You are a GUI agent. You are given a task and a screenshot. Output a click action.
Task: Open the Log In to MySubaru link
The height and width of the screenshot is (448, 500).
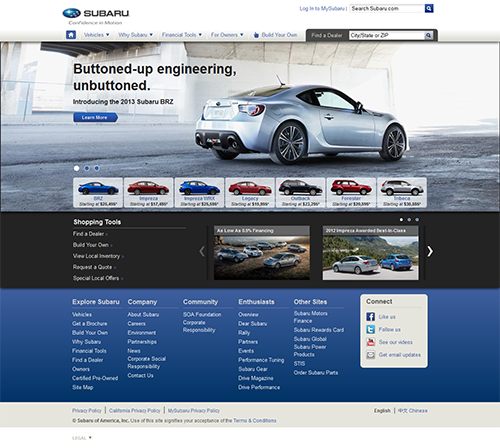point(322,8)
